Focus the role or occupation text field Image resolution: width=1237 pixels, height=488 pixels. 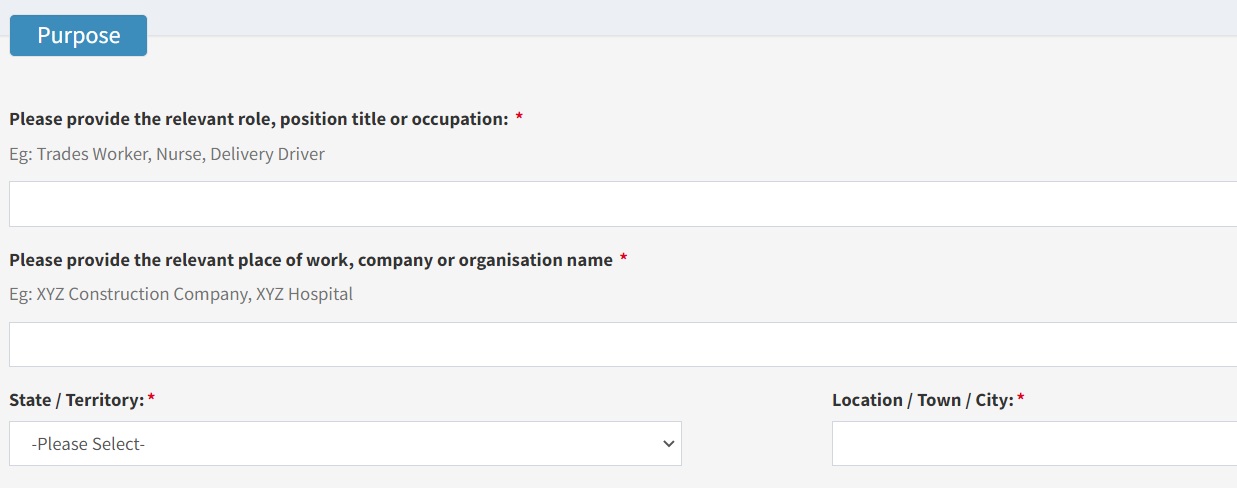point(623,204)
